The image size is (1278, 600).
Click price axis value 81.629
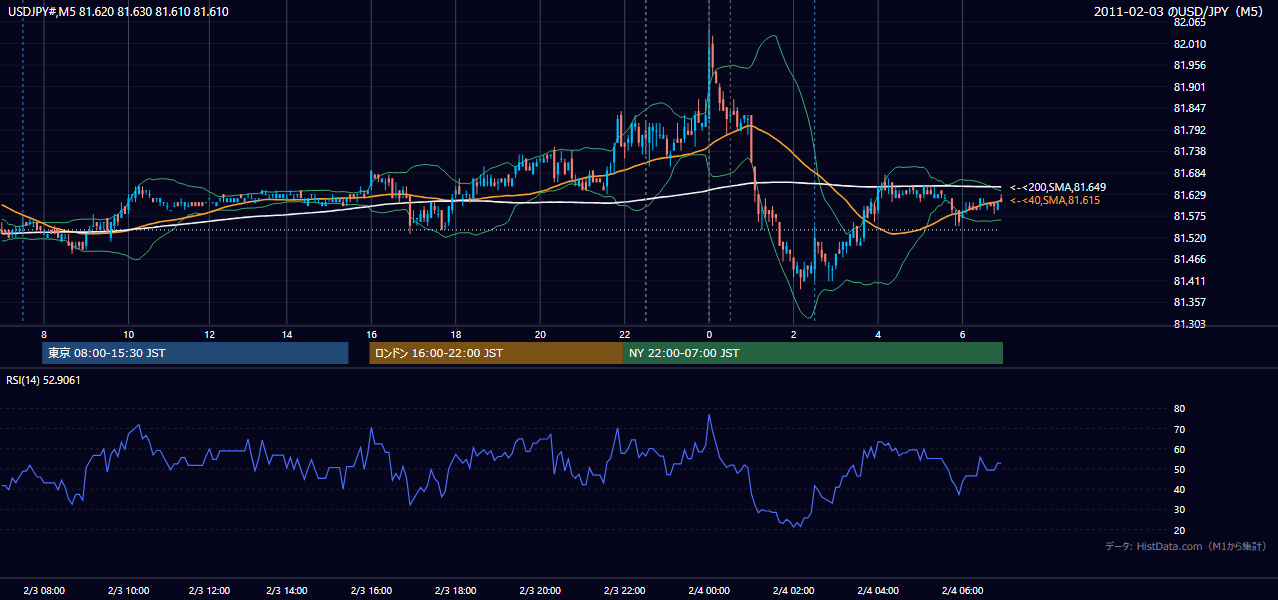1189,195
